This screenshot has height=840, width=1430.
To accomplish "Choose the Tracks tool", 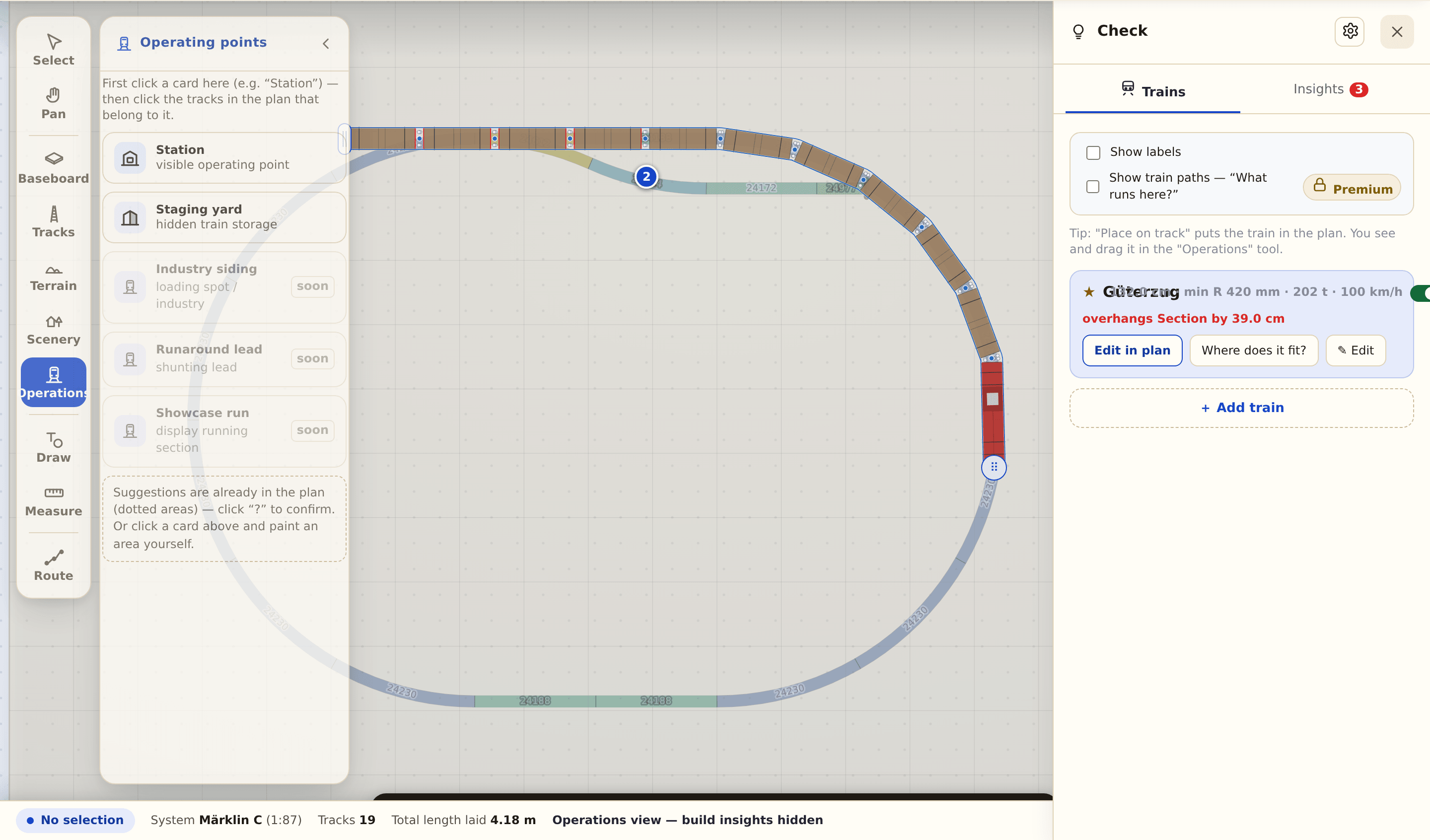I will 53,222.
